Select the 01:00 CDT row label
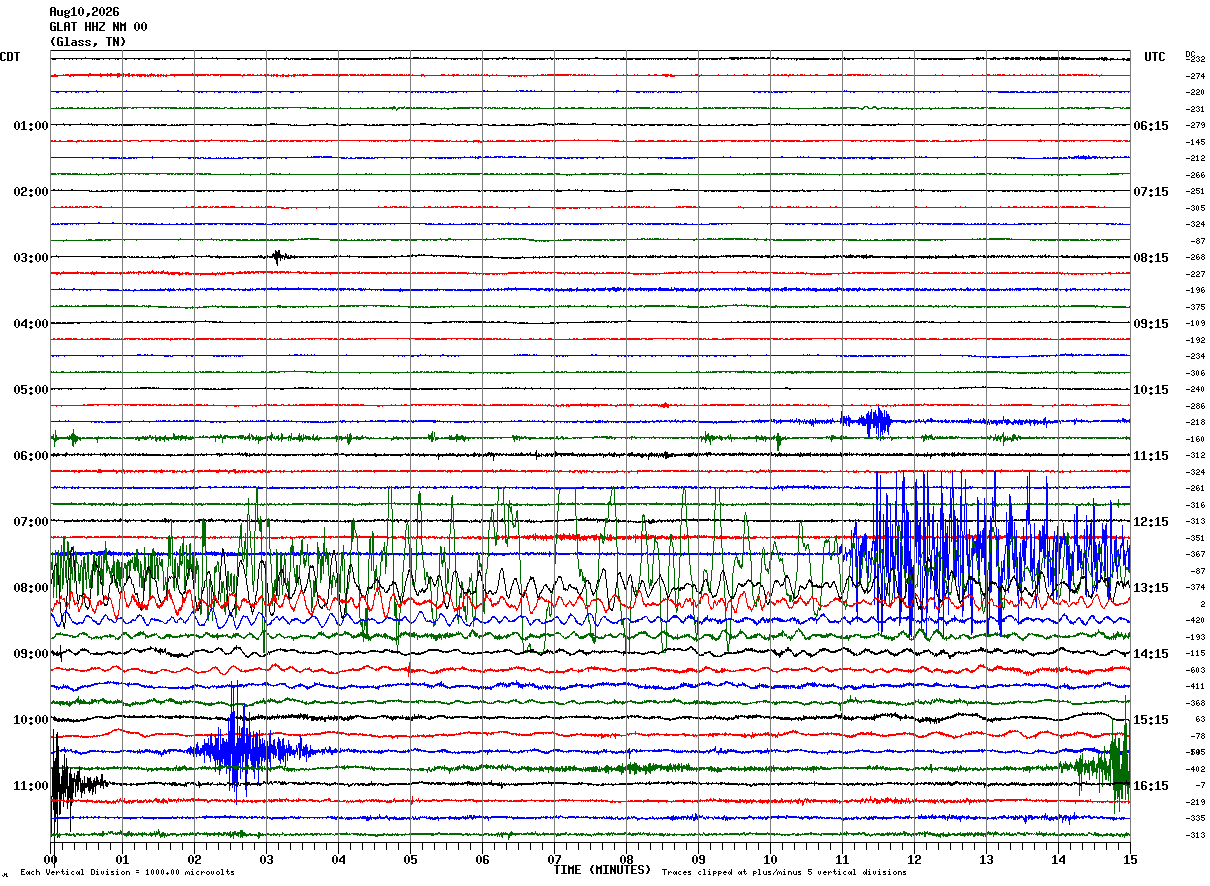 31,126
